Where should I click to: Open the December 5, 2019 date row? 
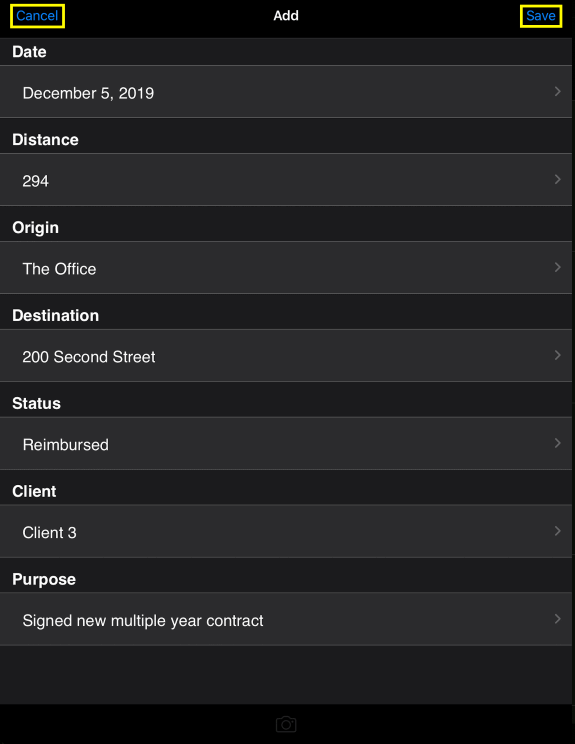pyautogui.click(x=286, y=92)
